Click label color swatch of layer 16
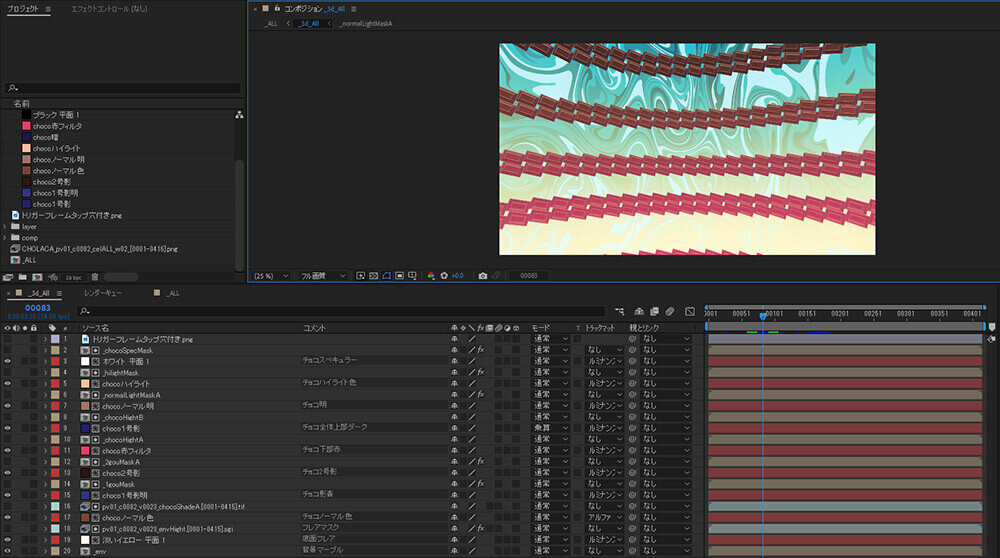The width and height of the screenshot is (1000, 558). pos(55,506)
